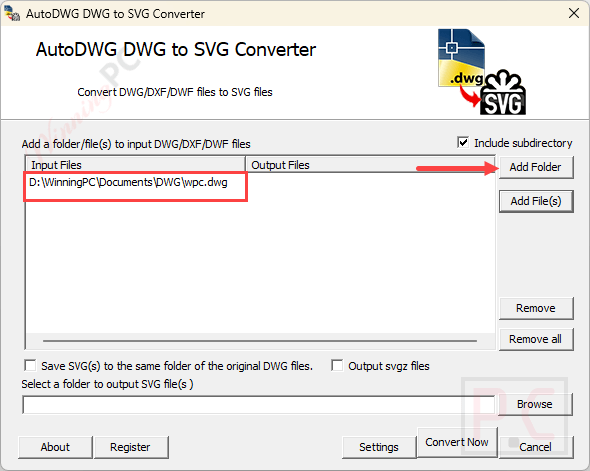
Task: Select the wpc.dwg input file row
Action: tap(128, 182)
